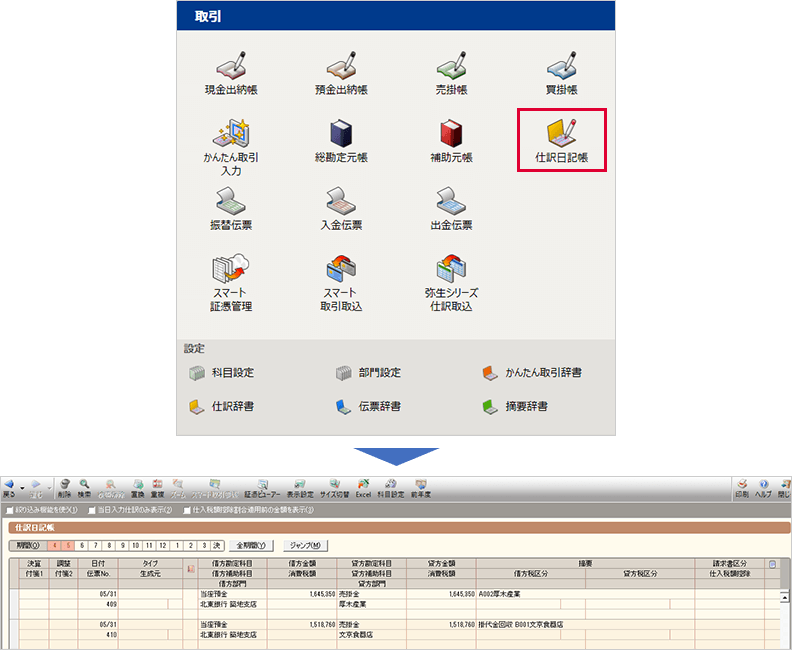
Task: Open the 総勘定元帳 general ledger
Action: pyautogui.click(x=341, y=140)
